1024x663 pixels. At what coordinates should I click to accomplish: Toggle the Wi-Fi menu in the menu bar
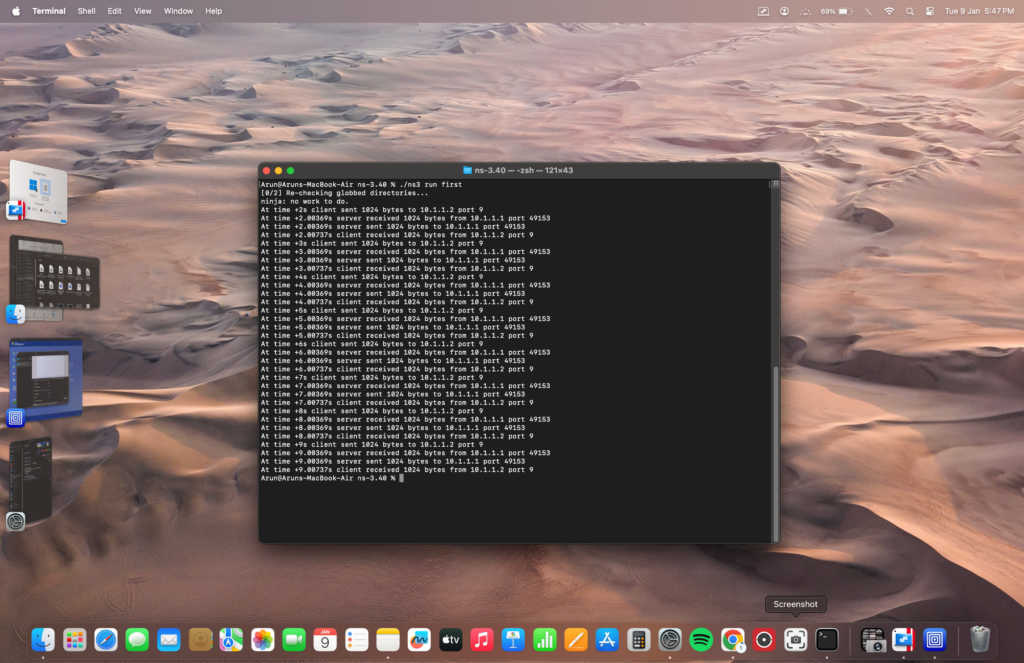[889, 11]
